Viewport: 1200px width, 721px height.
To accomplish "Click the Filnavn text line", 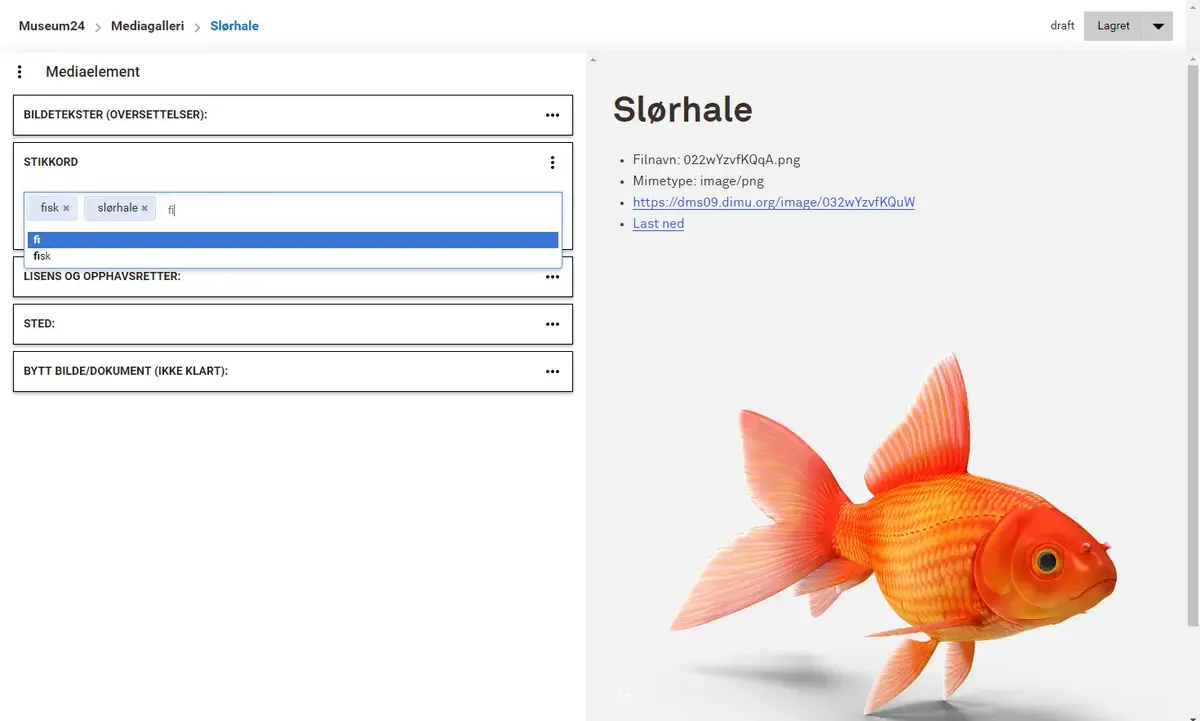I will [x=716, y=159].
